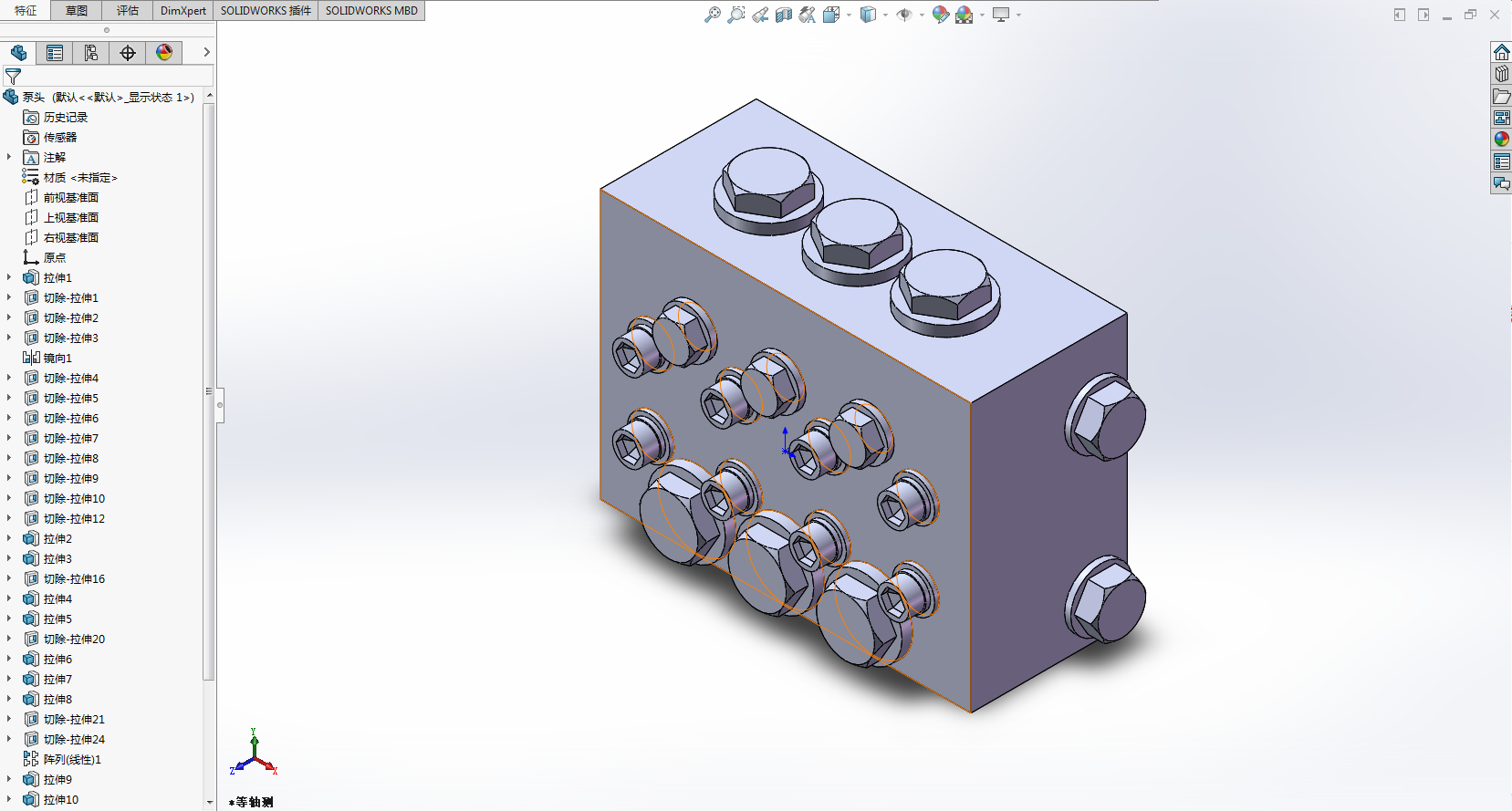Expand the 注解 folder in the tree
The image size is (1512, 811).
pos(9,157)
